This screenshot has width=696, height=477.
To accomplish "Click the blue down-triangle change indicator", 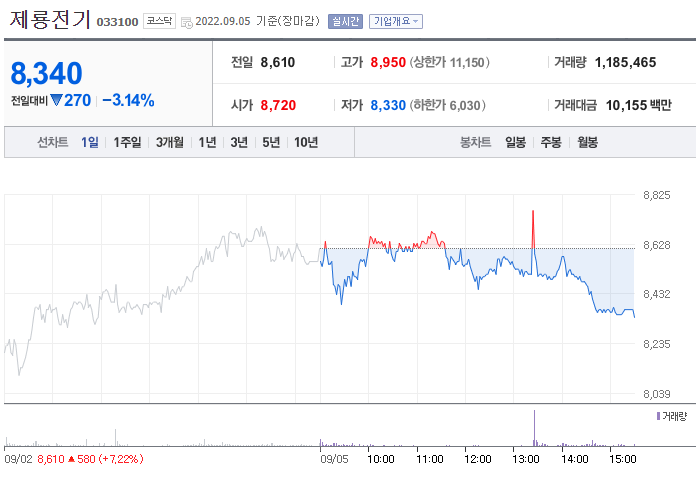I will pos(56,100).
